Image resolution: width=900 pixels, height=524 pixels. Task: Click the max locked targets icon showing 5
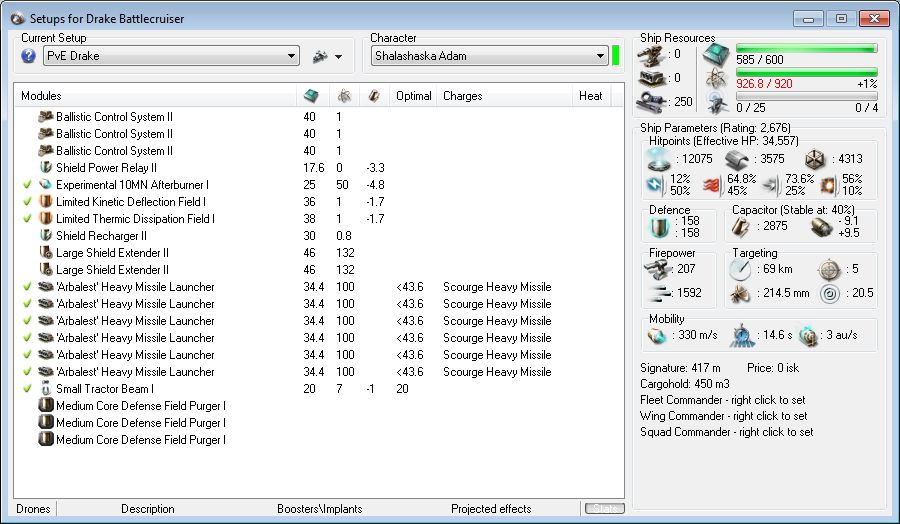coord(829,269)
